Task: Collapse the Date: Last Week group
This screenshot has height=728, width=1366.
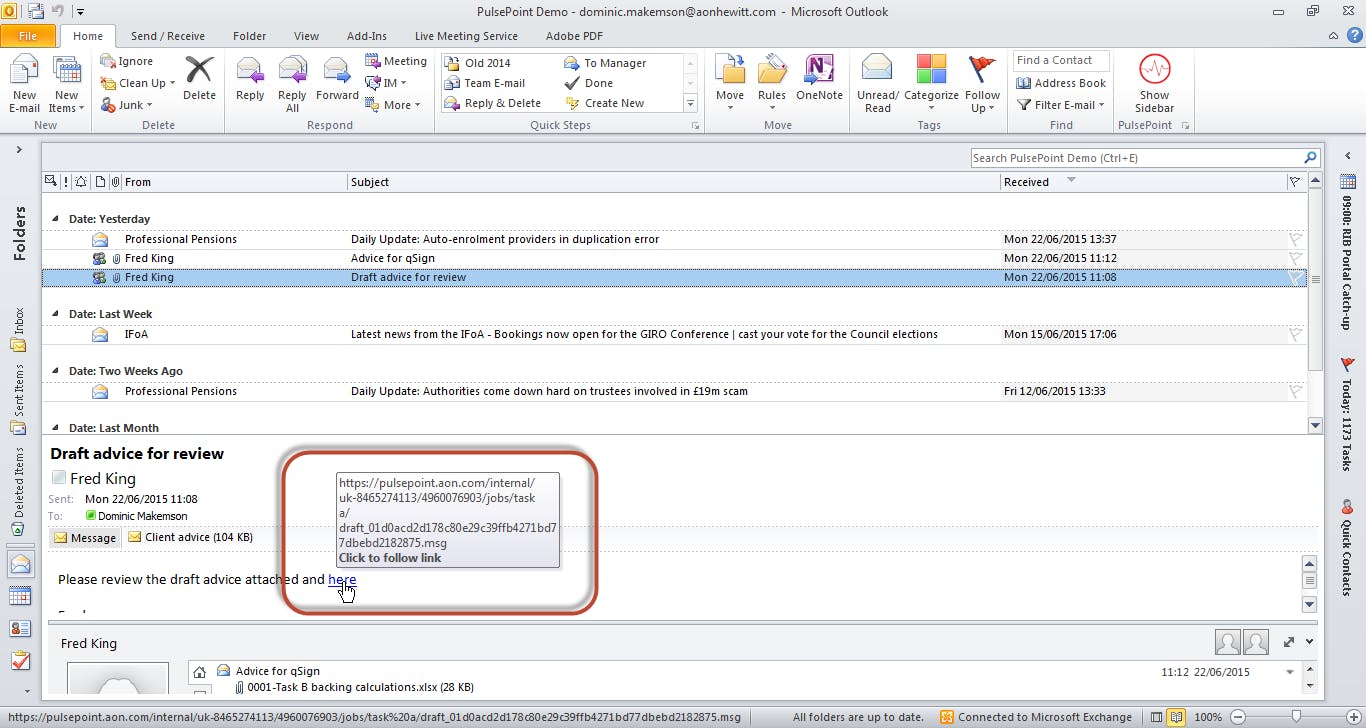Action: (x=56, y=314)
